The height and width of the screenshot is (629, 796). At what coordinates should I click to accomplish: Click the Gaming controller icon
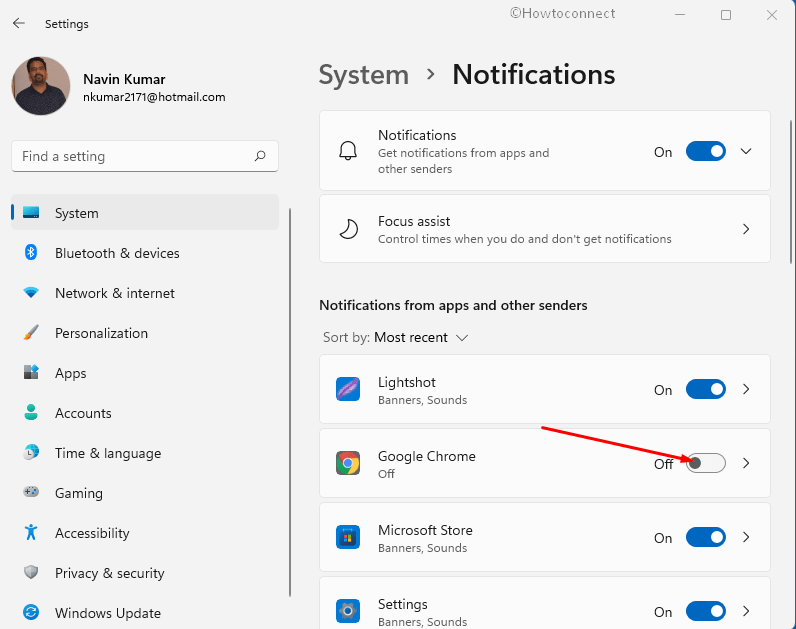point(31,492)
